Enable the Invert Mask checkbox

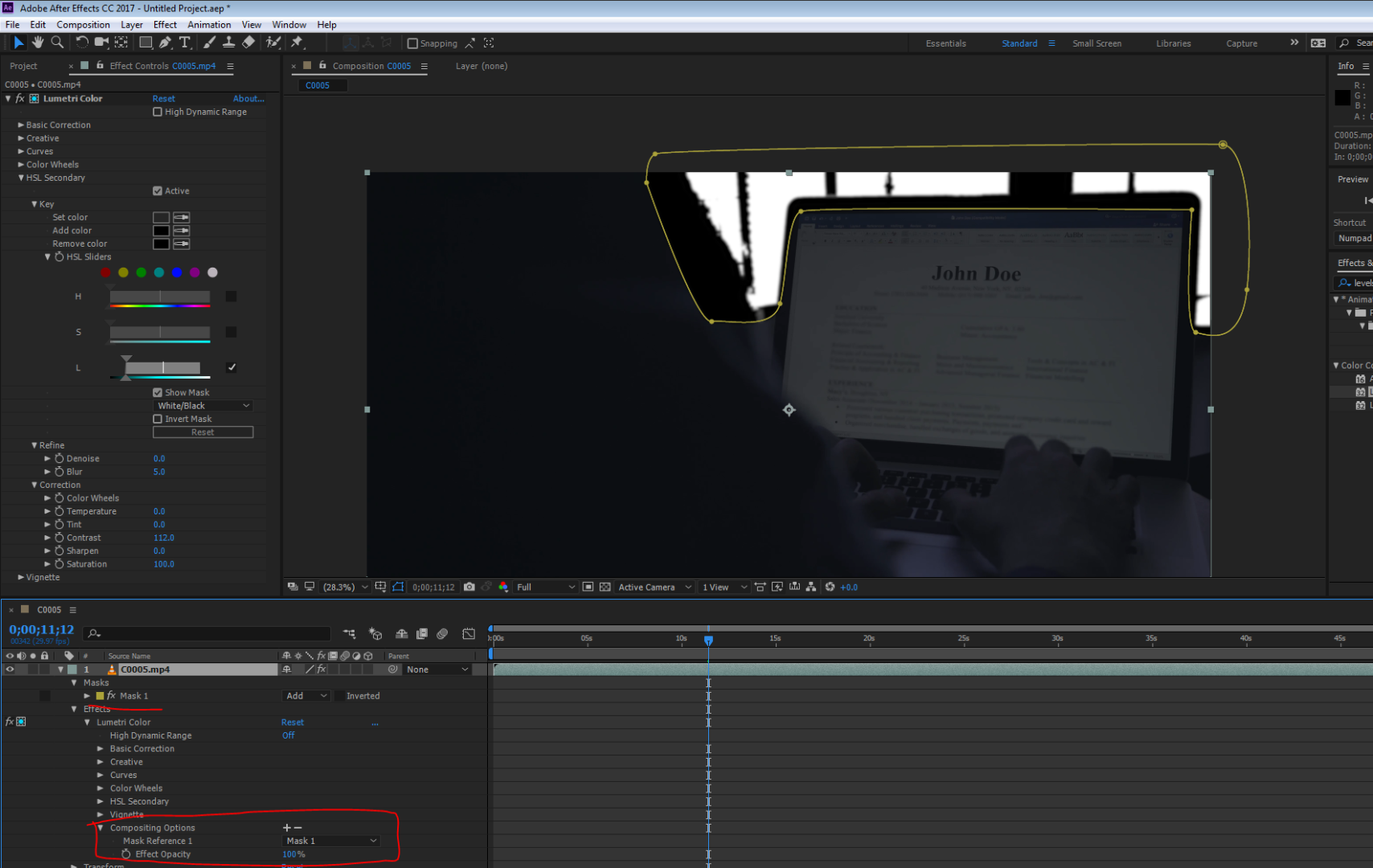point(158,420)
